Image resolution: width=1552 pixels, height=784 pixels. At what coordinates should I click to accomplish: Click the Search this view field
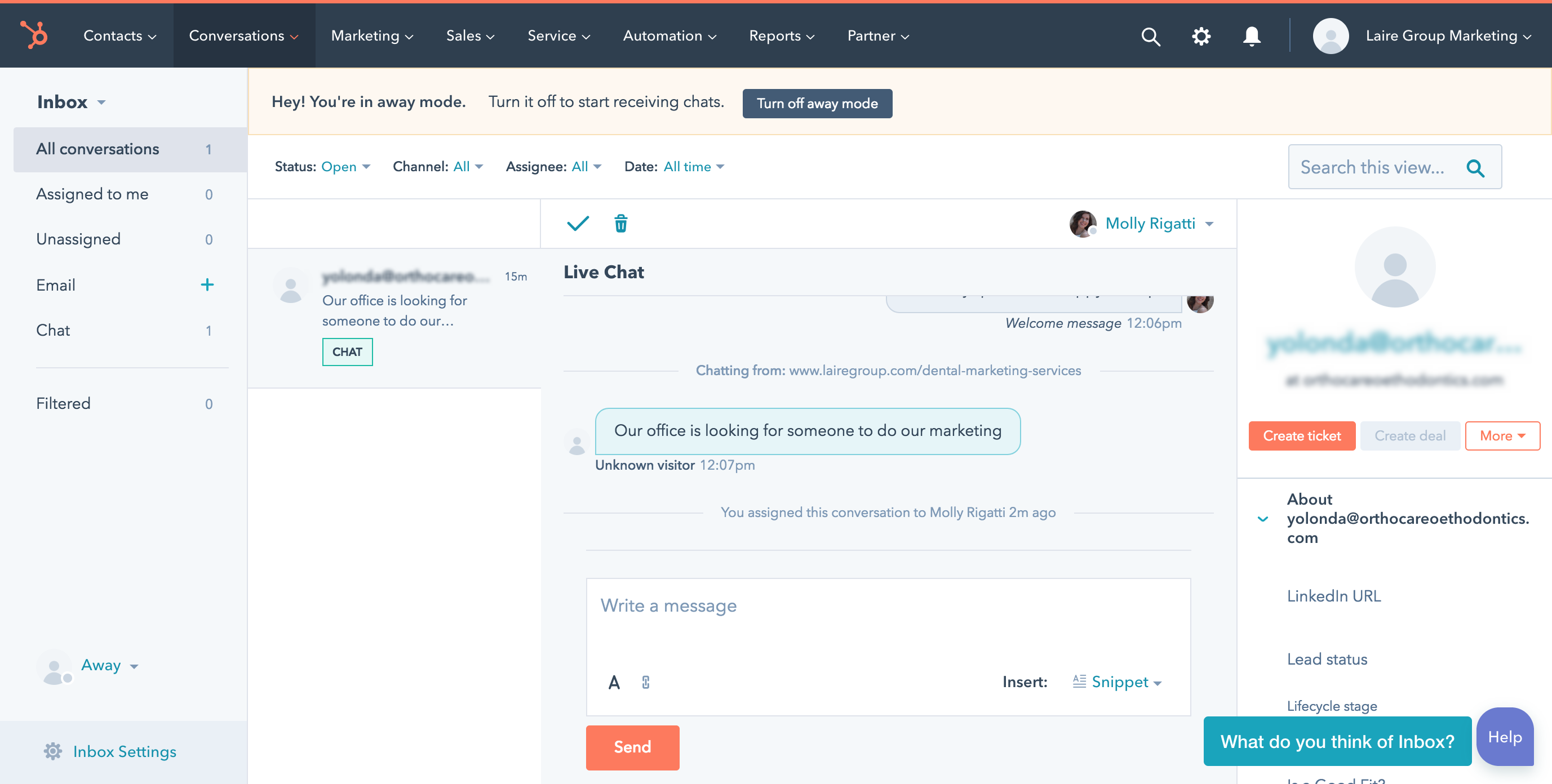pyautogui.click(x=1394, y=167)
